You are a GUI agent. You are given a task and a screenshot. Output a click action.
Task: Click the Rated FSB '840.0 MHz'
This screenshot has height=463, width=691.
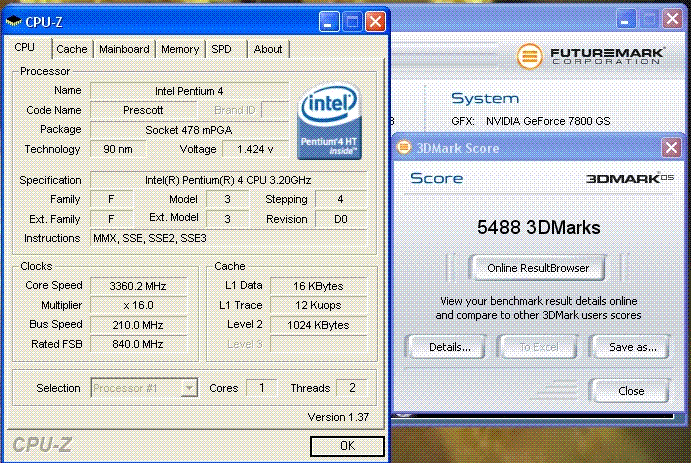tap(138, 344)
